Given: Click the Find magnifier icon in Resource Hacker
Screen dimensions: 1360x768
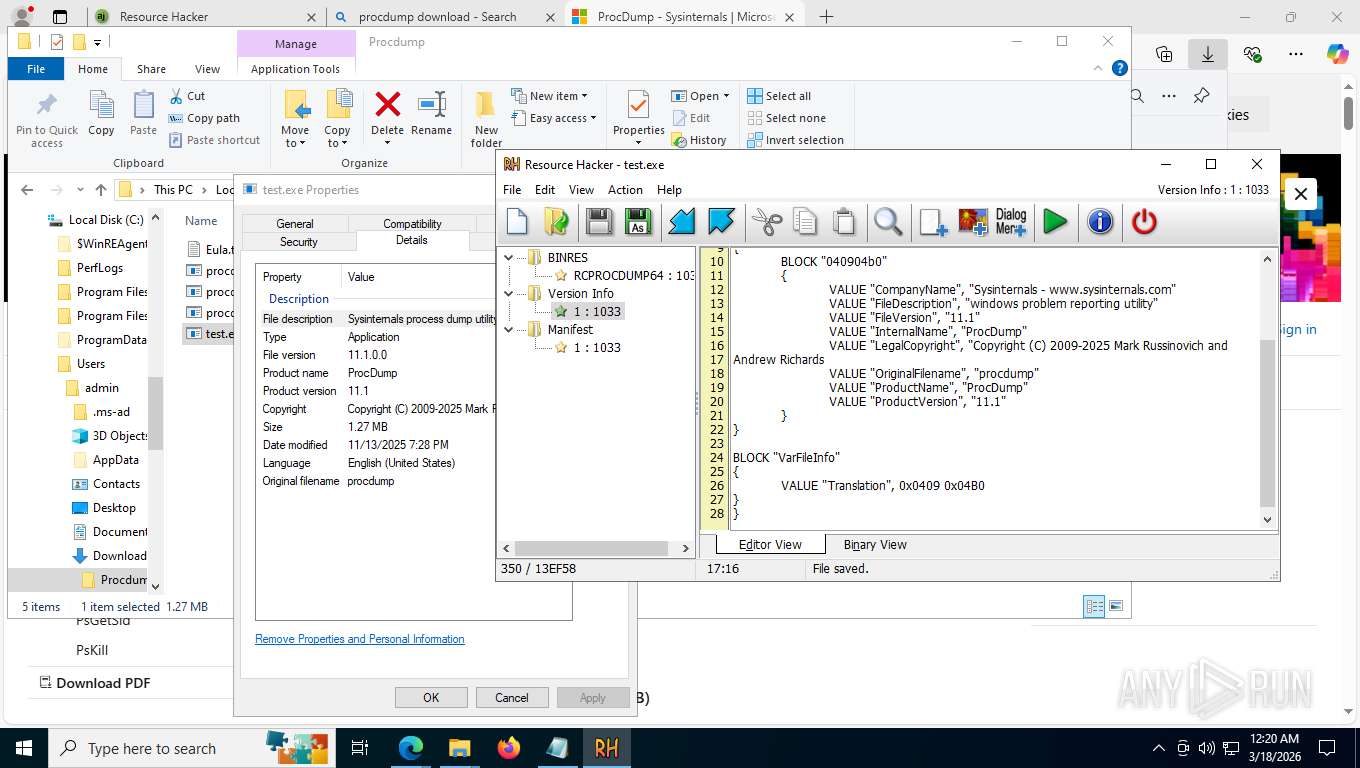Looking at the screenshot, I should tap(888, 222).
